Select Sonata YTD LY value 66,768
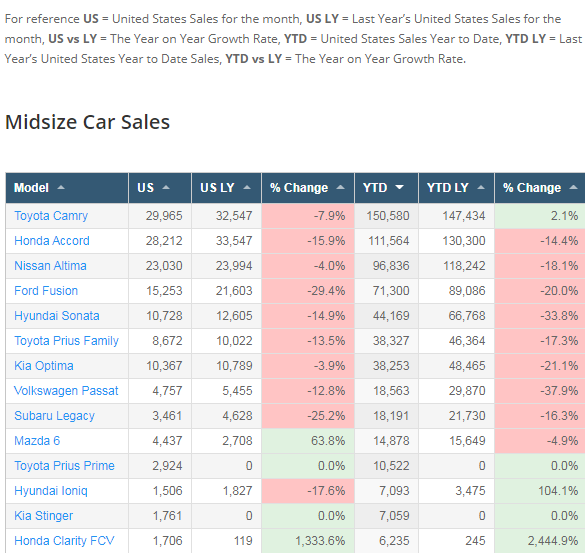Viewport: 585px width, 553px height. coord(467,316)
